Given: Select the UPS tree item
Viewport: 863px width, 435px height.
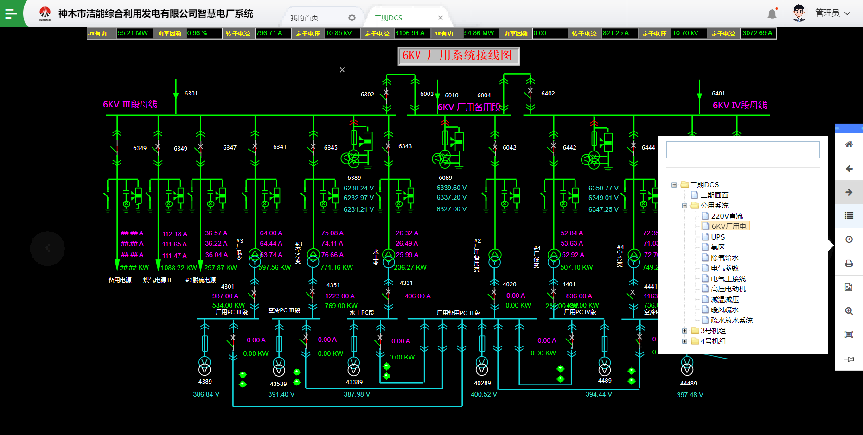Looking at the screenshot, I should [x=717, y=237].
